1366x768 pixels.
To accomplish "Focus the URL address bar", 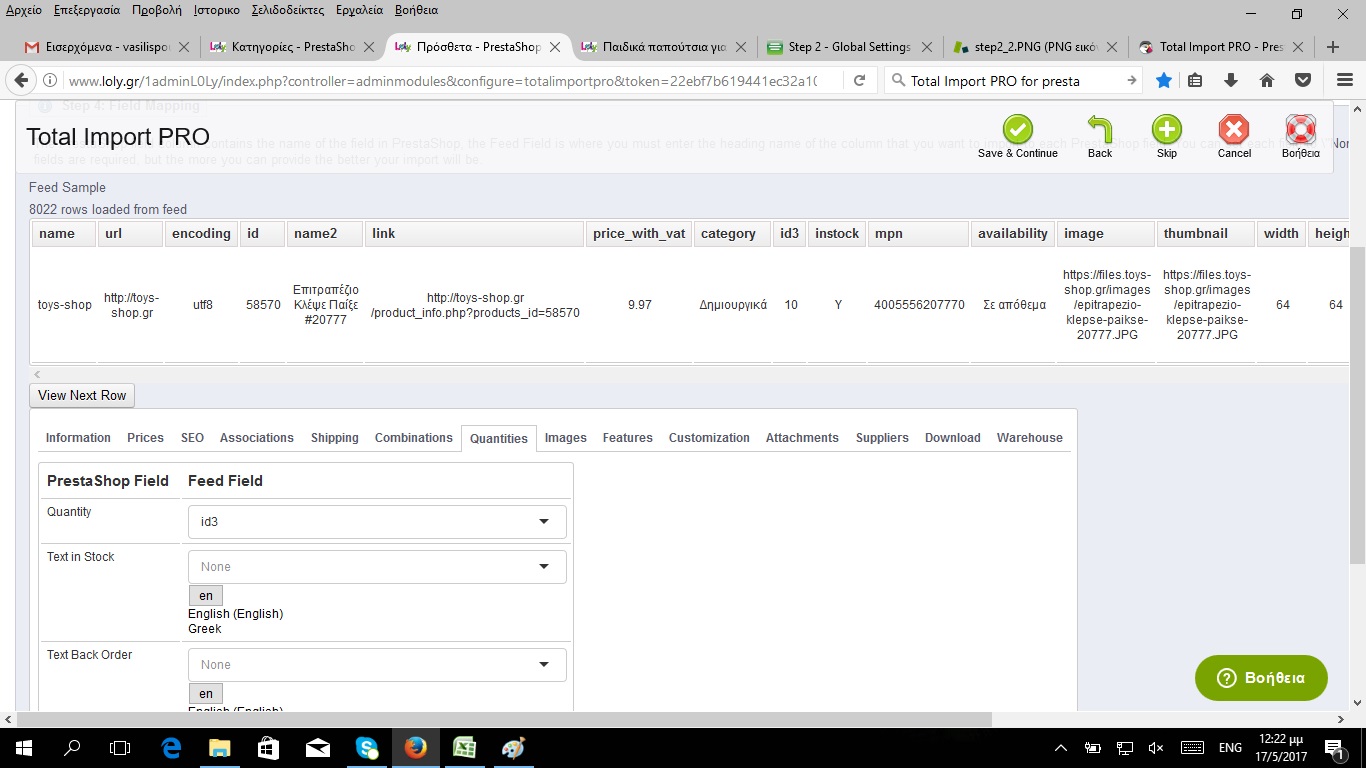I will (x=442, y=81).
